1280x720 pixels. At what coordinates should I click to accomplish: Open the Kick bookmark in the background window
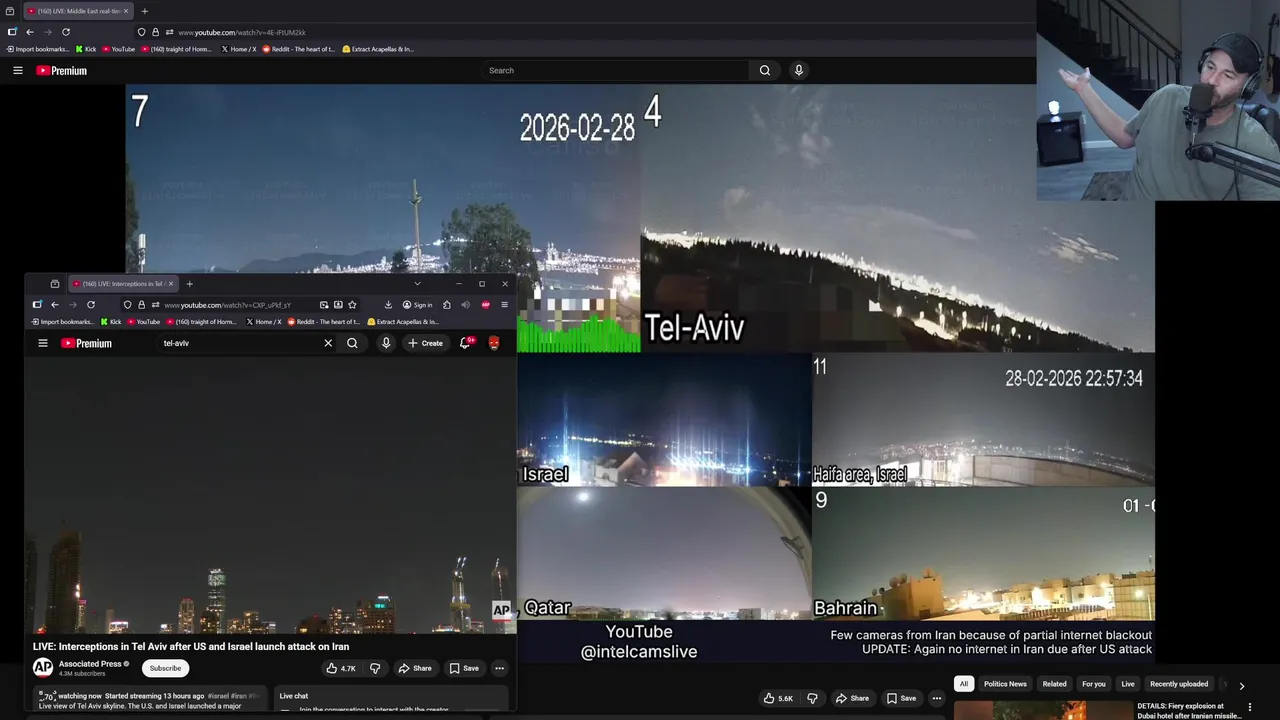[86, 49]
